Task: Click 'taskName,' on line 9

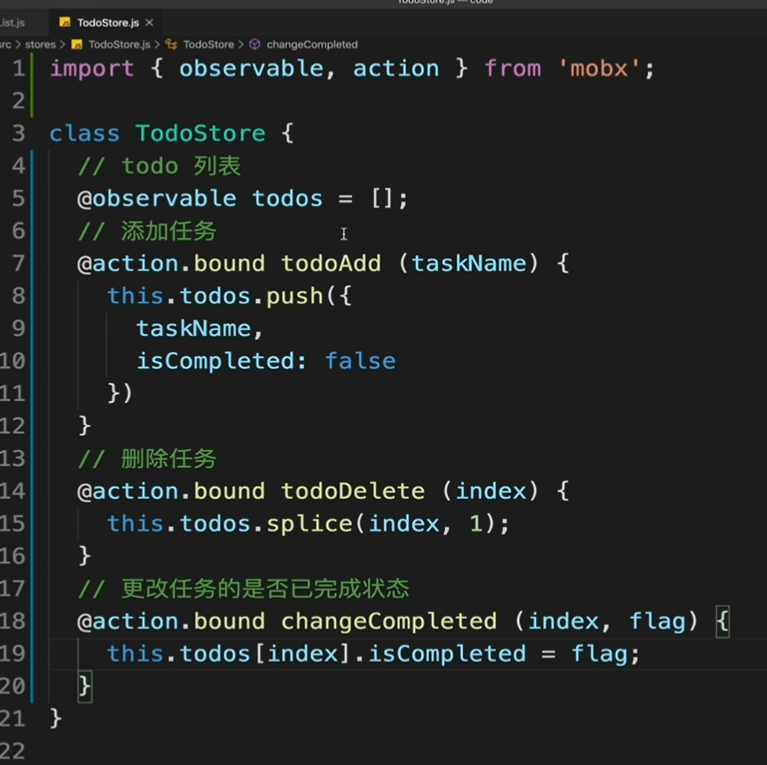Action: [x=200, y=329]
